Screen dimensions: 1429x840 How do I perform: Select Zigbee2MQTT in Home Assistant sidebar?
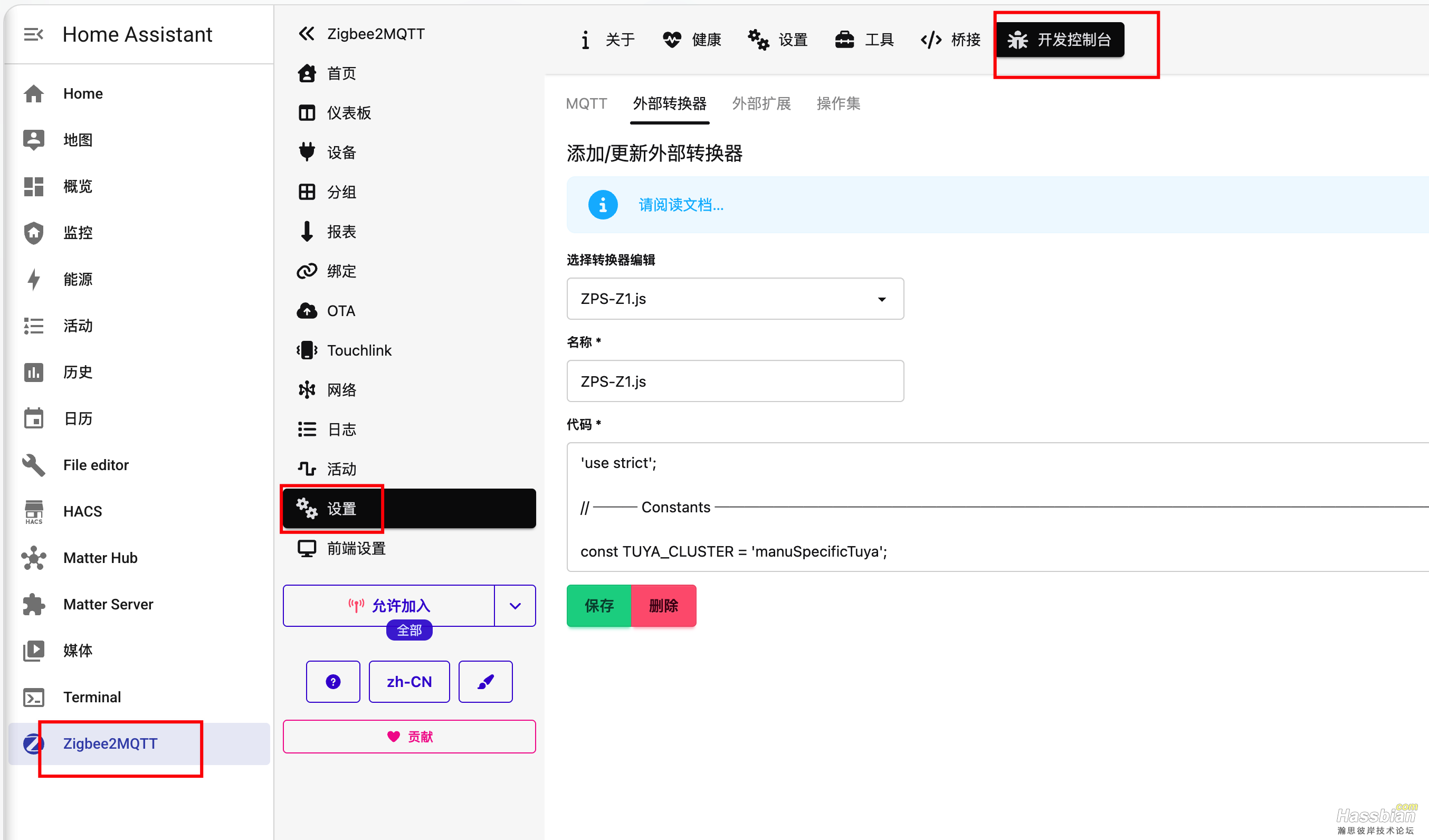click(x=139, y=743)
